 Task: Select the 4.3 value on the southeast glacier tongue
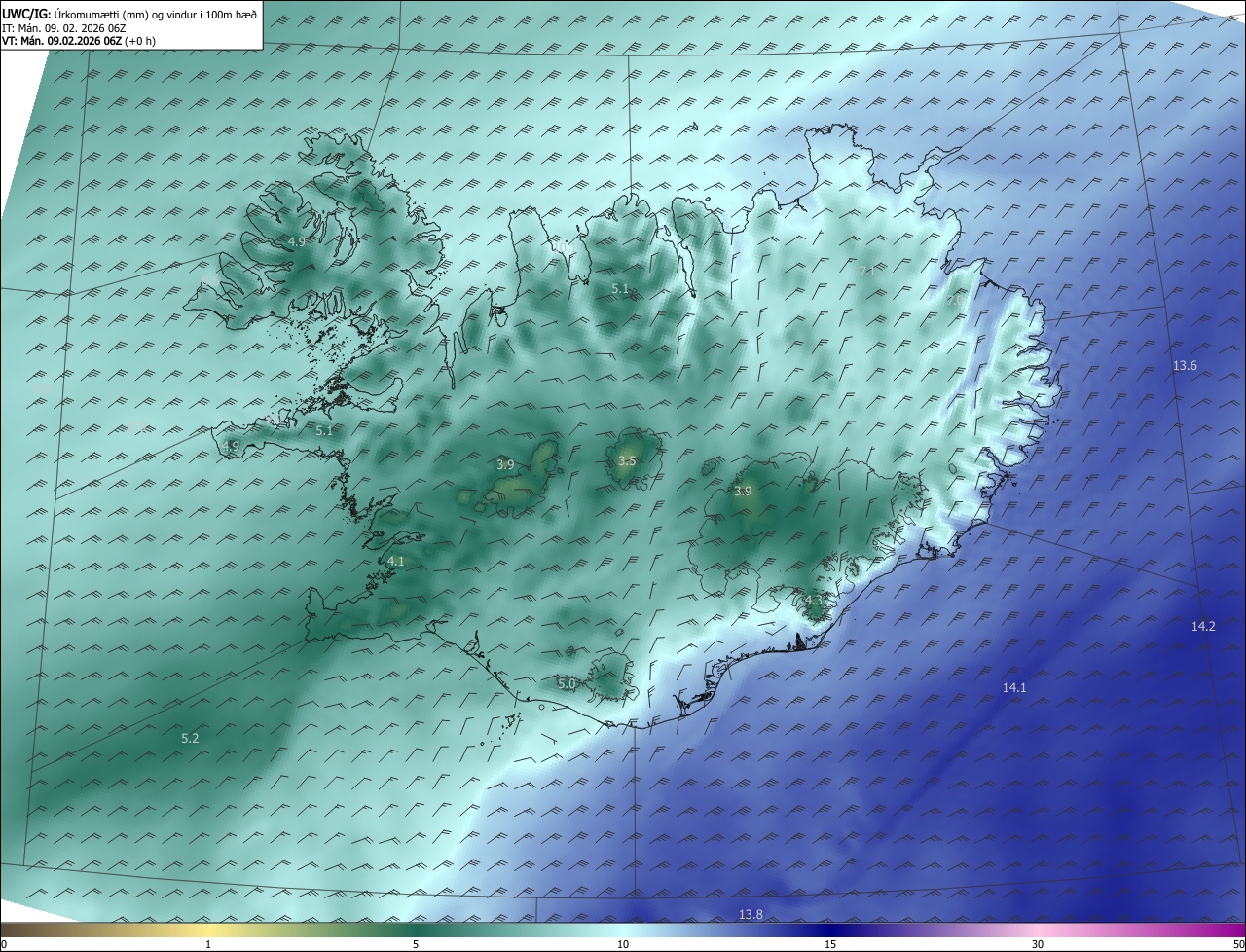(814, 602)
